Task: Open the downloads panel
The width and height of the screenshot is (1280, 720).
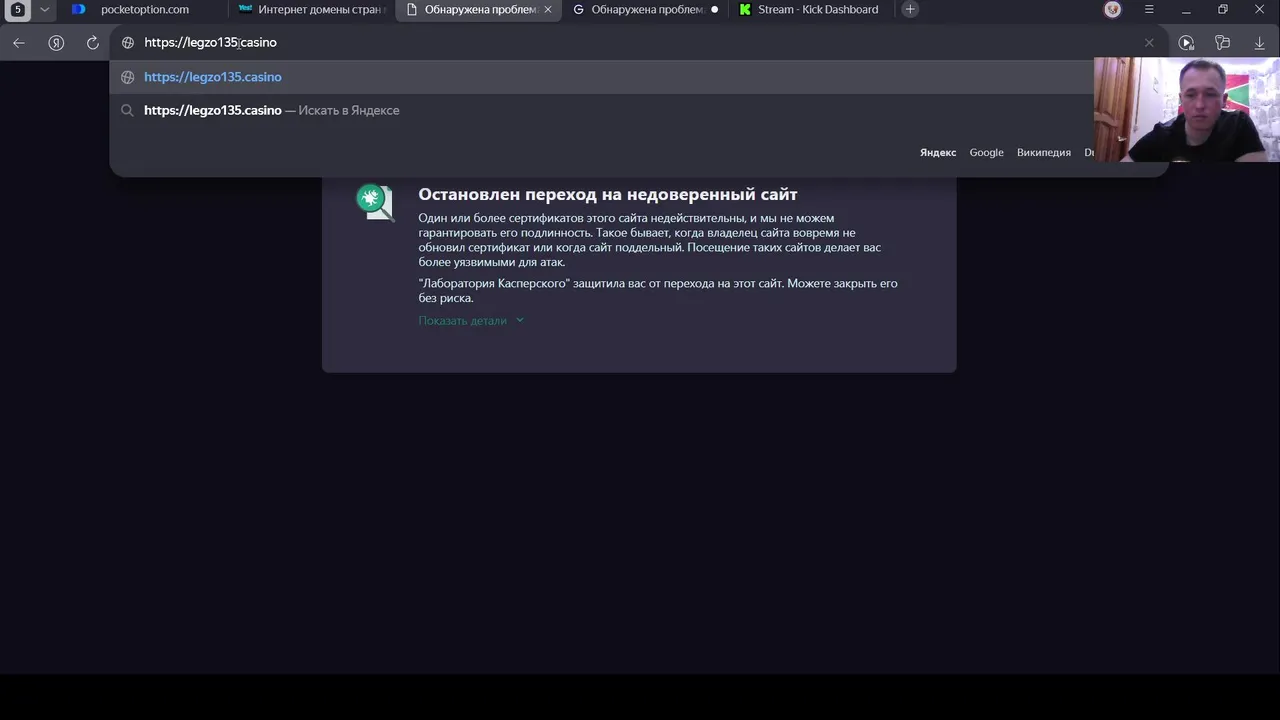Action: (x=1259, y=43)
